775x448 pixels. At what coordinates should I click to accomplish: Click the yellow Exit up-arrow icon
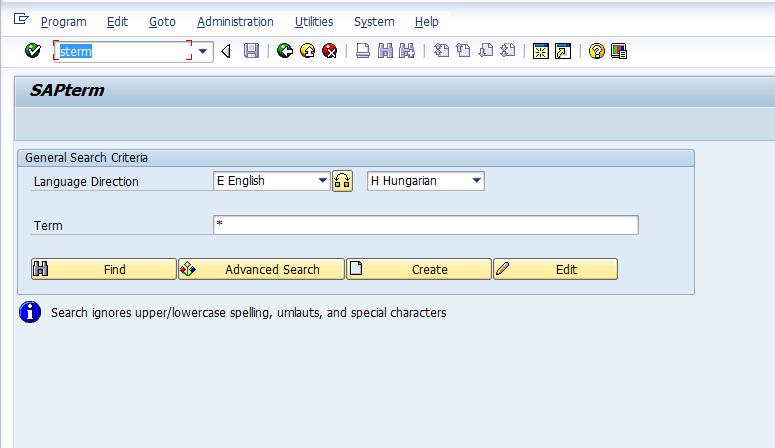coord(307,51)
